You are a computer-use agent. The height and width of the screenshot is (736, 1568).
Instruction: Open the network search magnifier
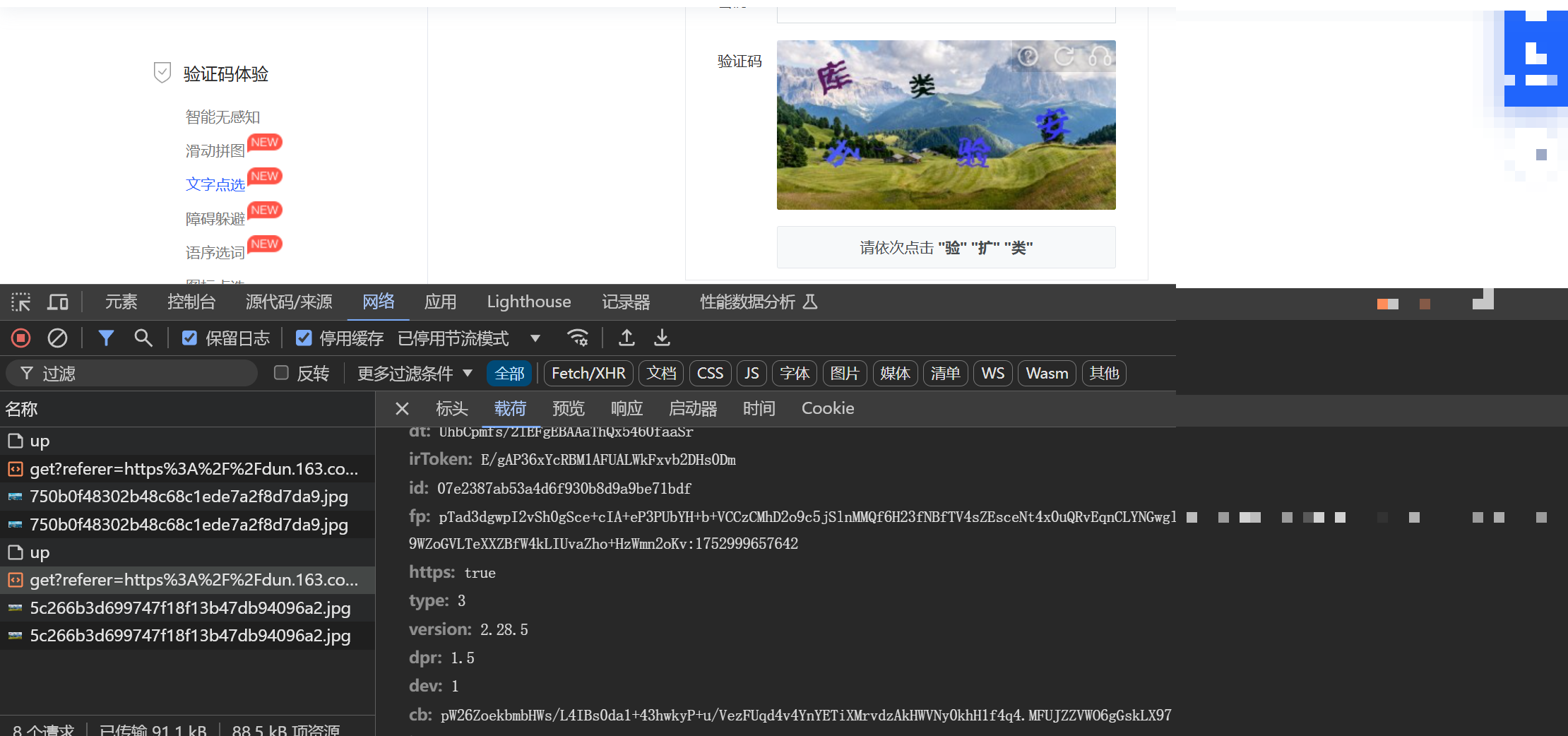(x=143, y=338)
